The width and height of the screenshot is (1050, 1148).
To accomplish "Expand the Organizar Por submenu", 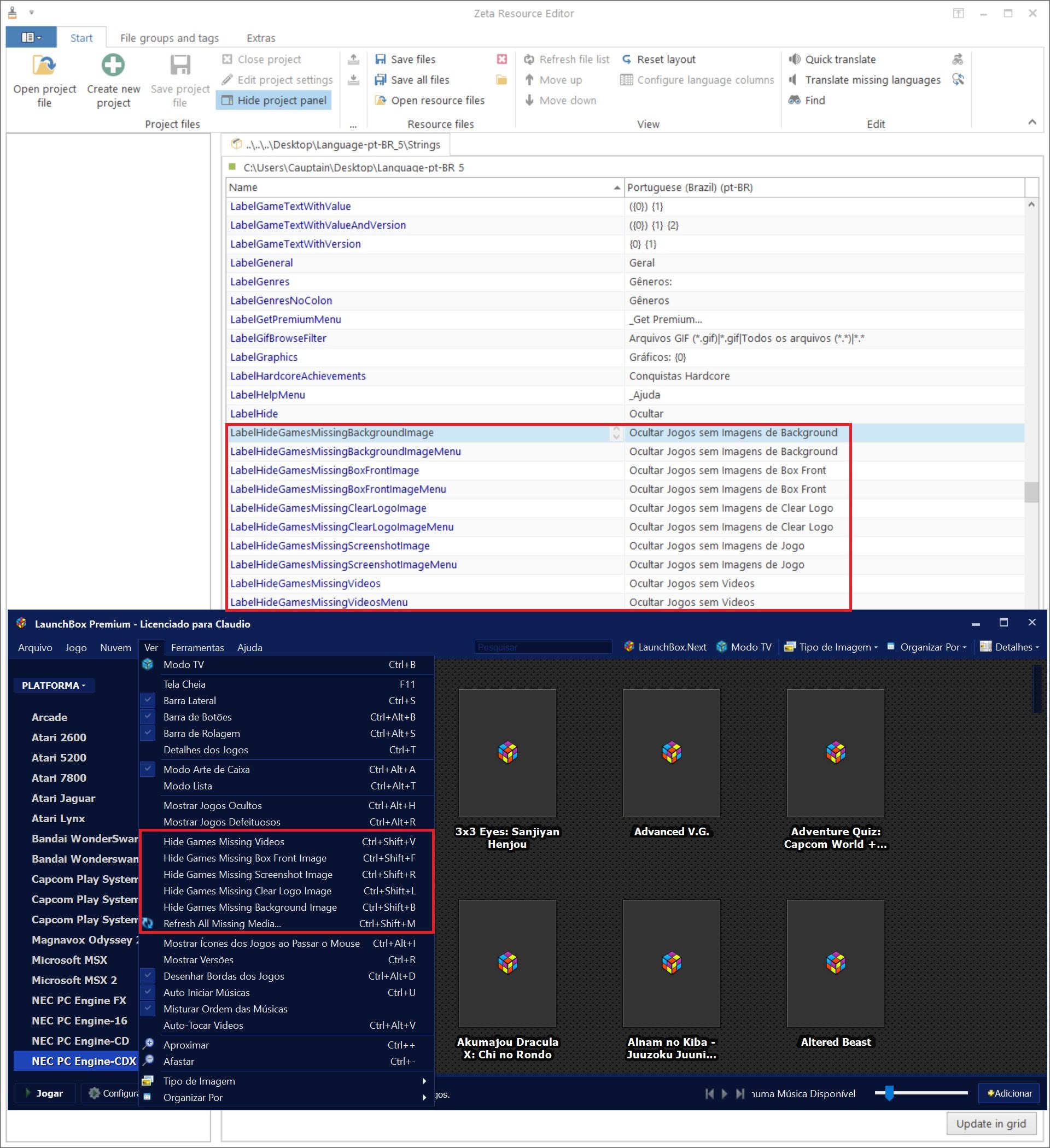I will (287, 1097).
